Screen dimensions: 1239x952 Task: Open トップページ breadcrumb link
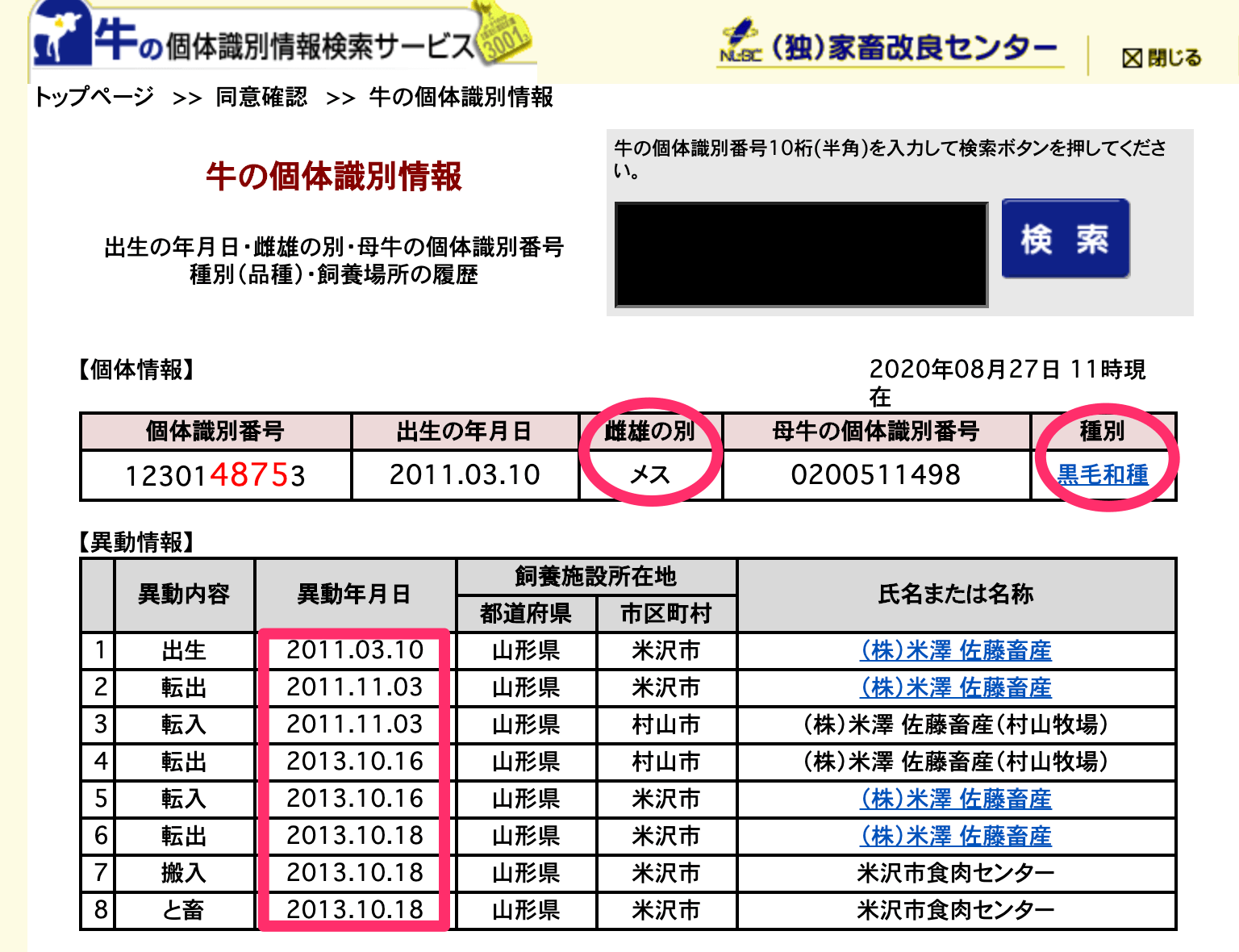coord(94,98)
